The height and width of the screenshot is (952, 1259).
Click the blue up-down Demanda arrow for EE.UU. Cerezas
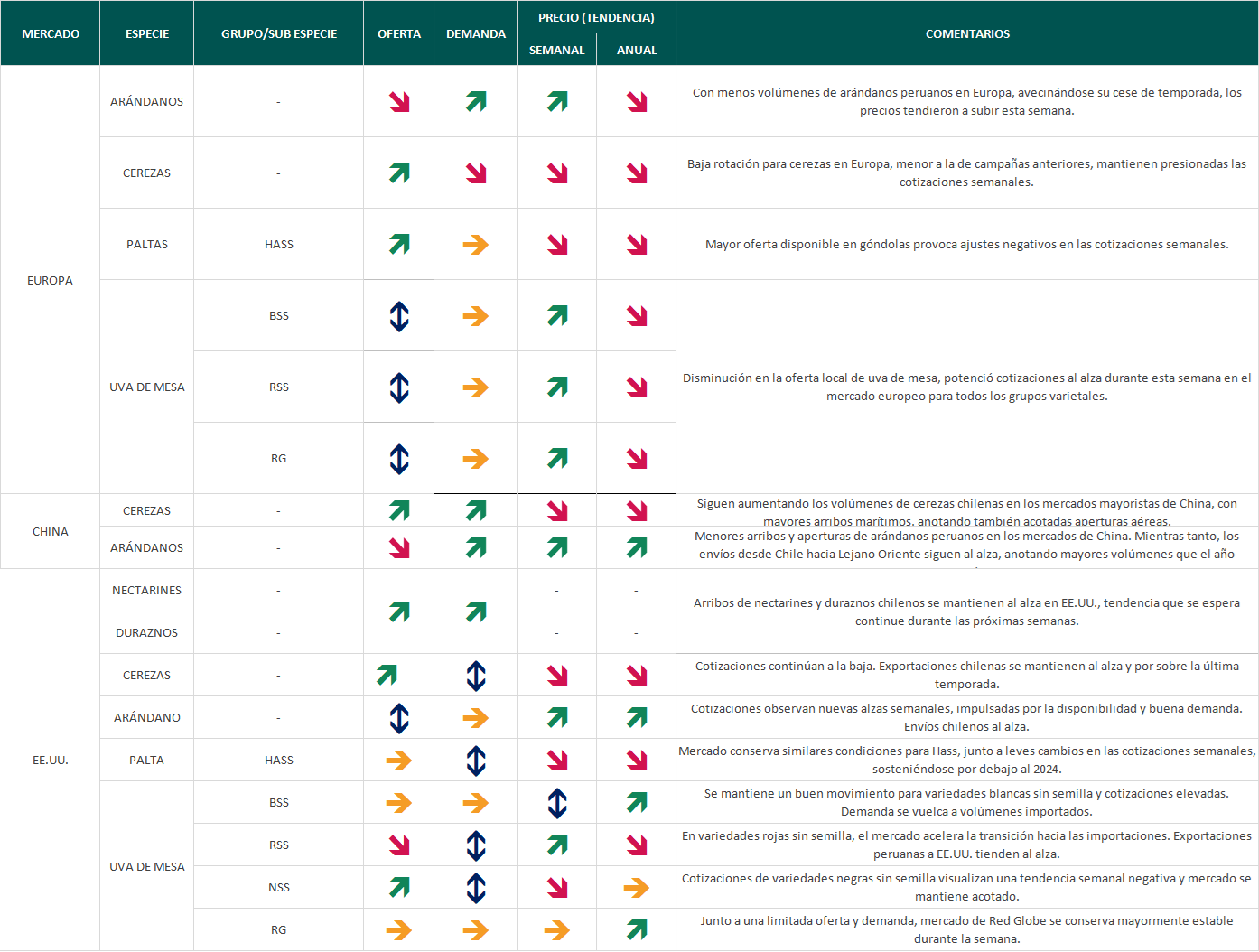[x=476, y=676]
